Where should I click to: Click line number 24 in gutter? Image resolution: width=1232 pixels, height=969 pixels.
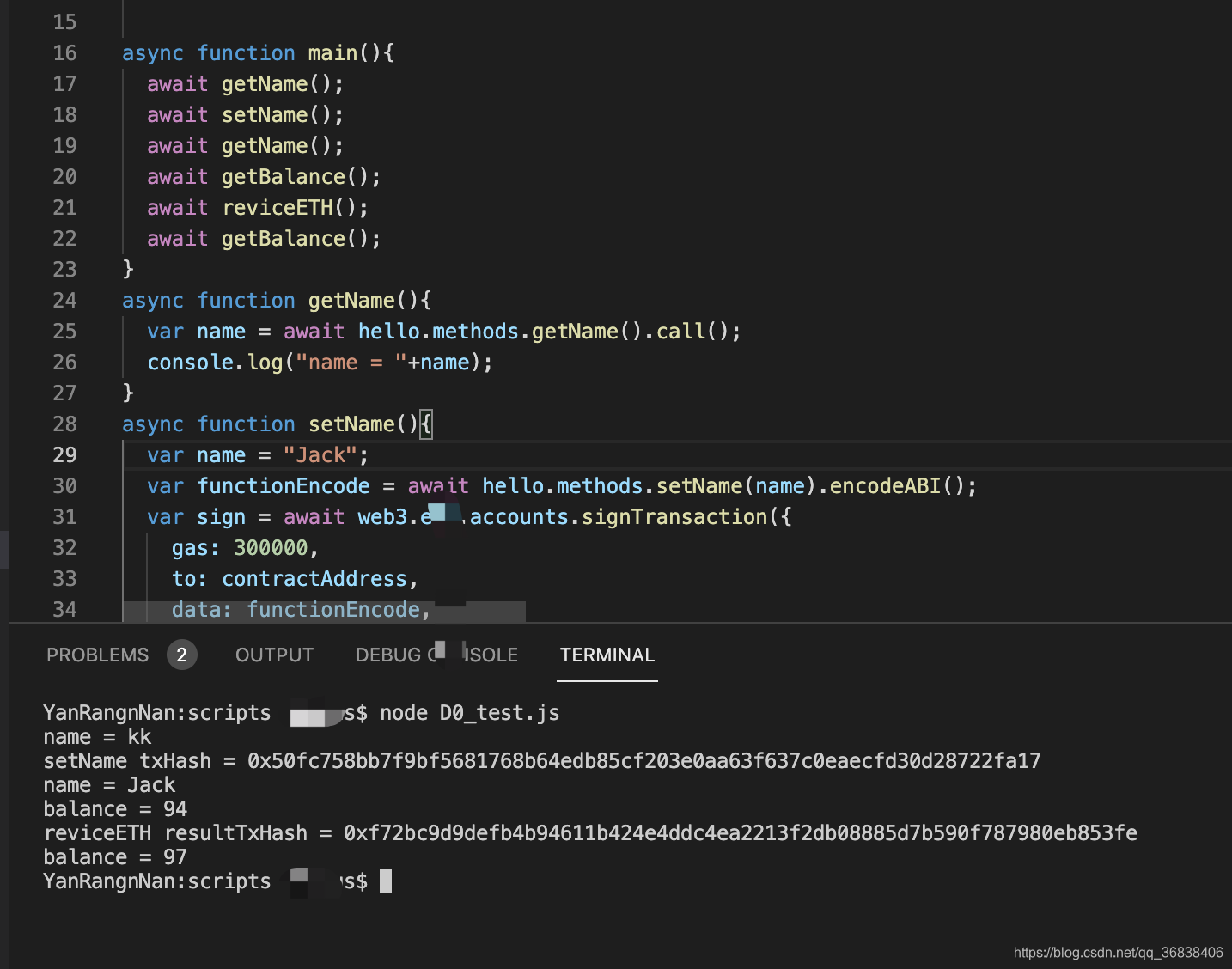click(64, 300)
